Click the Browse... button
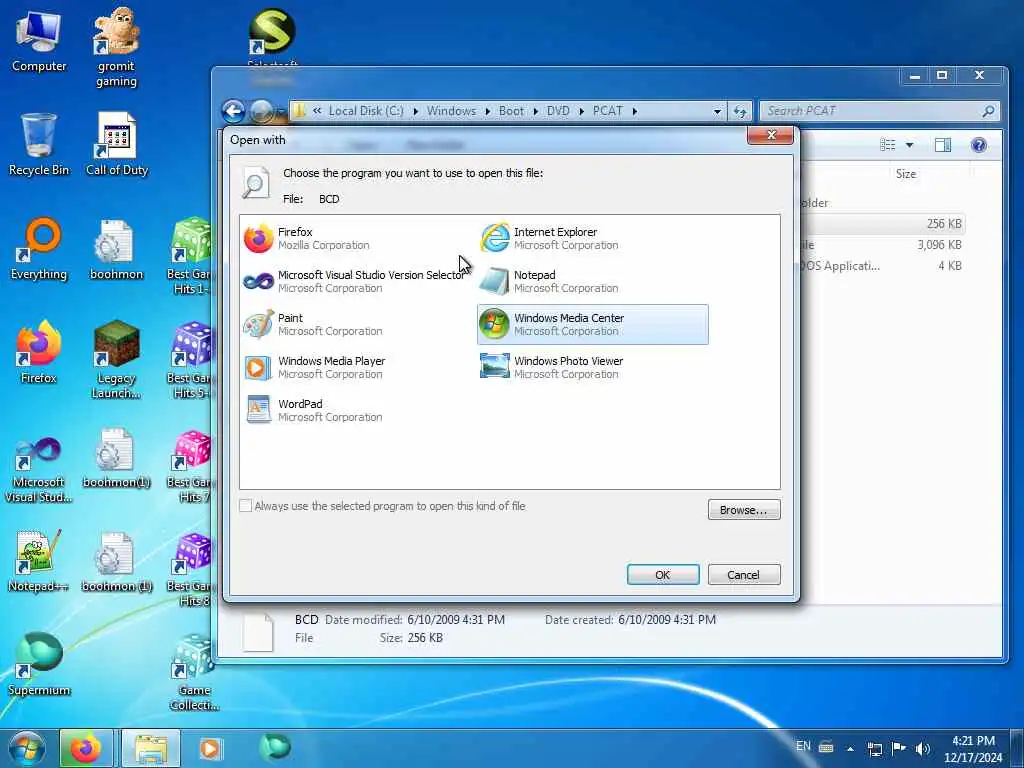Screen dimensions: 1024x768 [x=744, y=510]
